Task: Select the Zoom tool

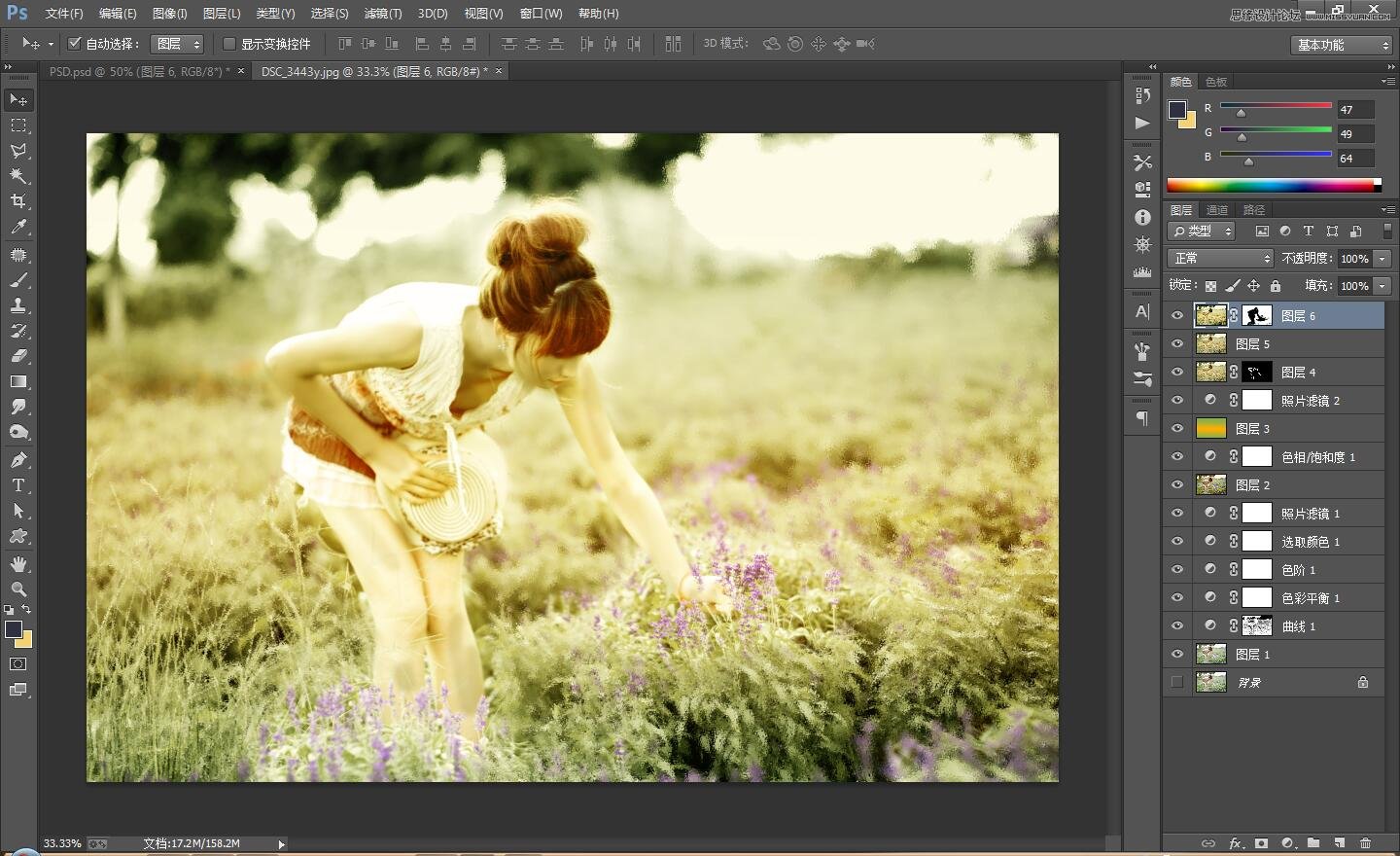Action: tap(18, 588)
